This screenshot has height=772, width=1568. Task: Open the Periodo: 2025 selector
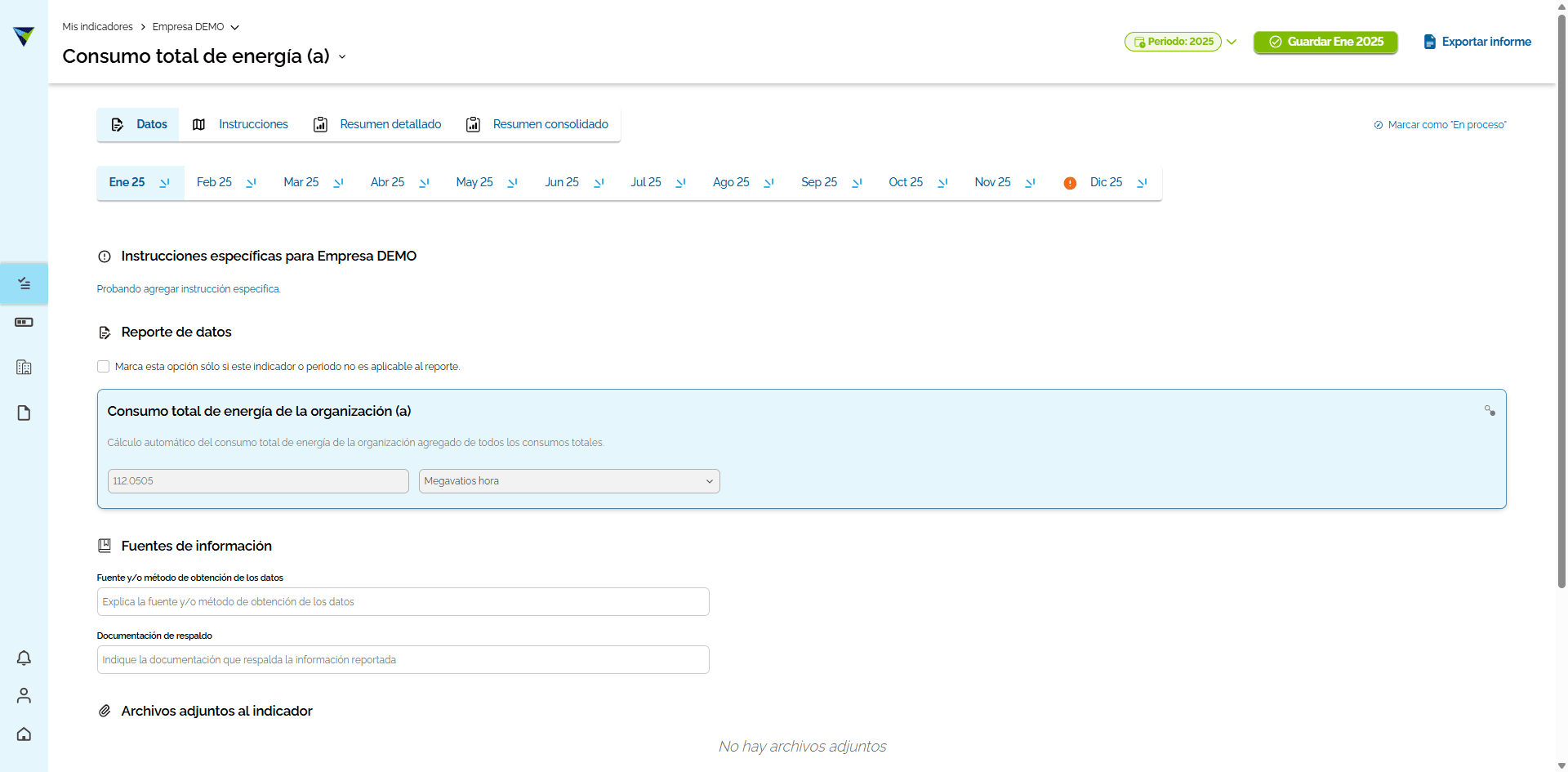(x=1173, y=42)
